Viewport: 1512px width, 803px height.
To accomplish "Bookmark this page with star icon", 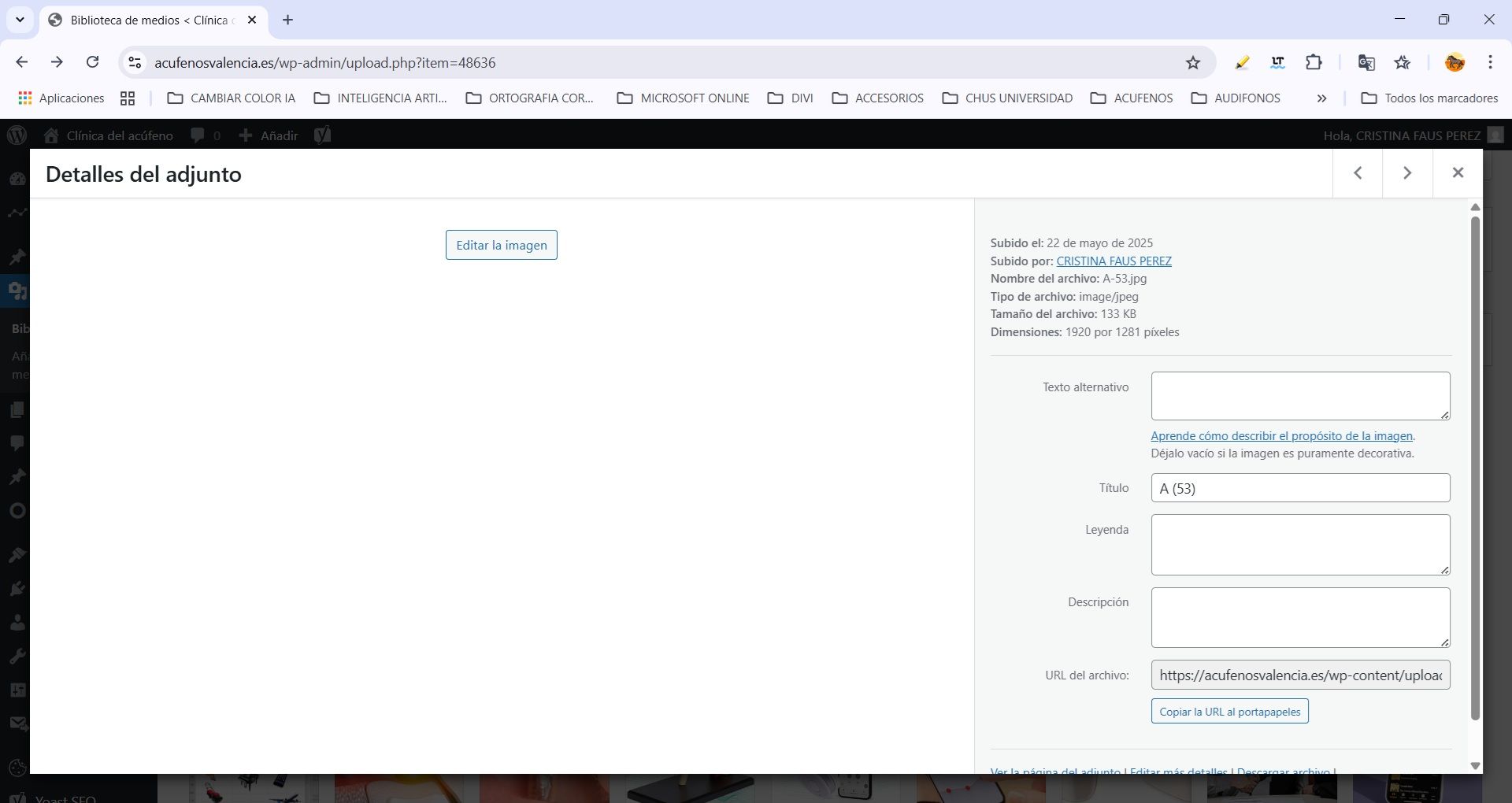I will coord(1193,62).
